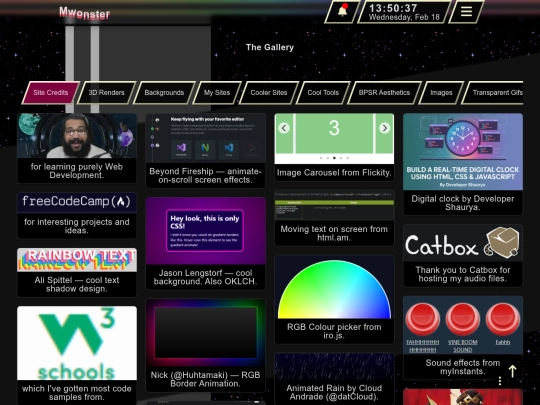This screenshot has width=540, height=405.
Task: Click the carousel next arrow
Action: click(x=384, y=128)
